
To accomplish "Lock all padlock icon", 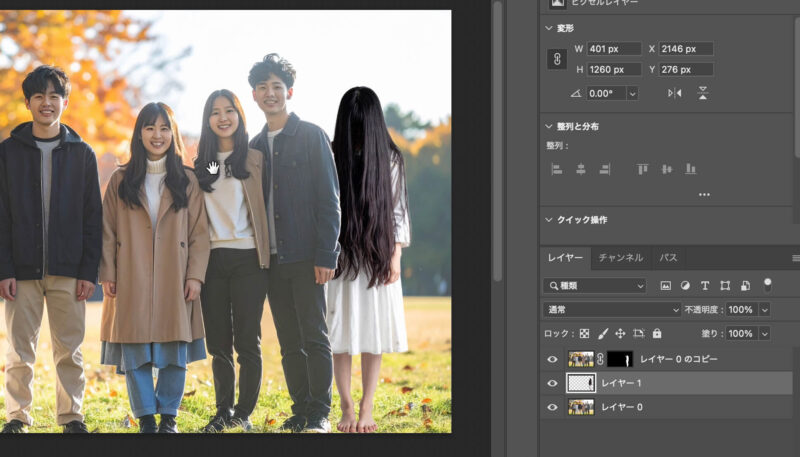I will 657,334.
